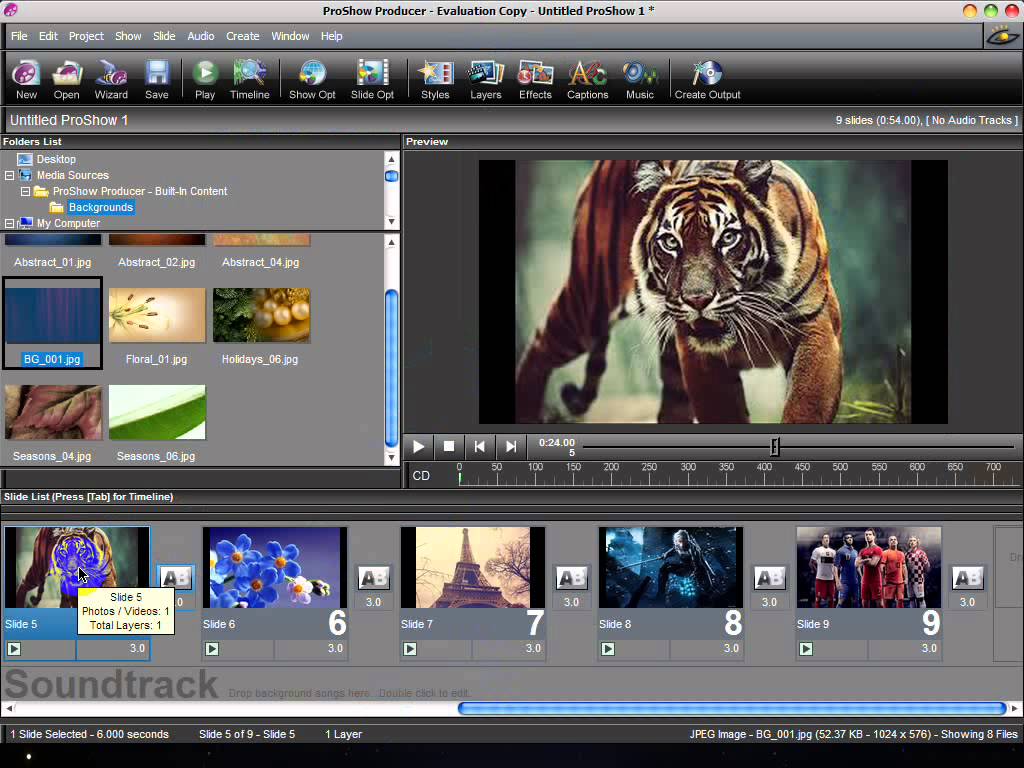This screenshot has width=1024, height=768.
Task: Save the show using Save icon
Action: click(x=157, y=80)
